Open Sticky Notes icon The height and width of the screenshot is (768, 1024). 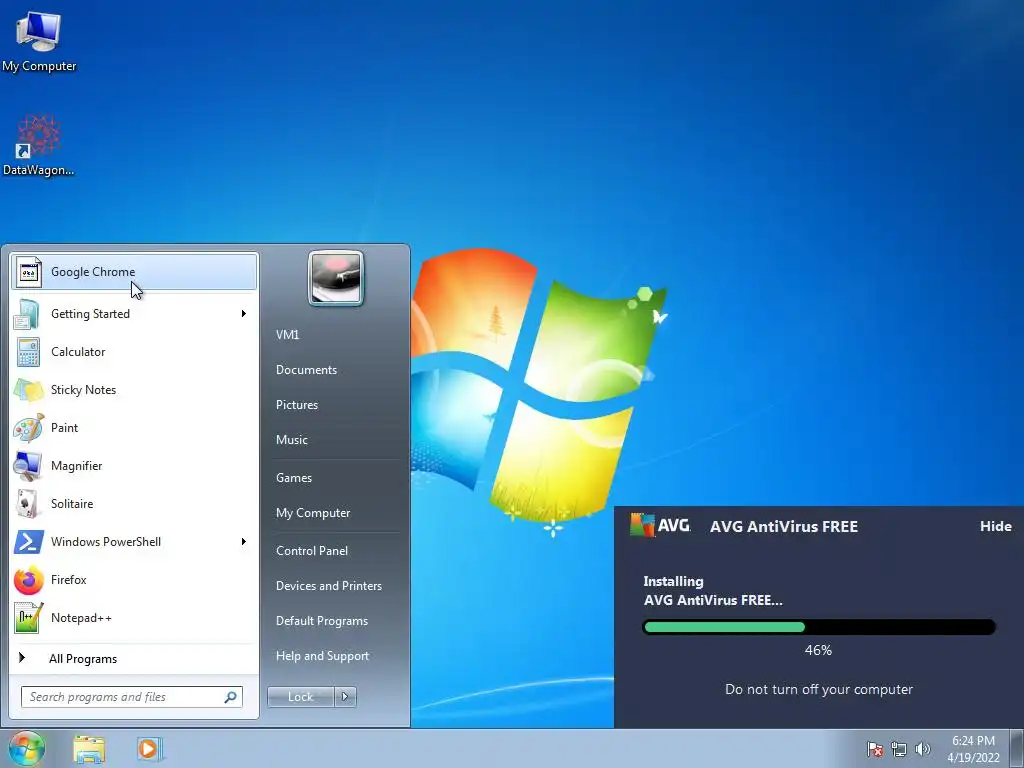click(28, 390)
